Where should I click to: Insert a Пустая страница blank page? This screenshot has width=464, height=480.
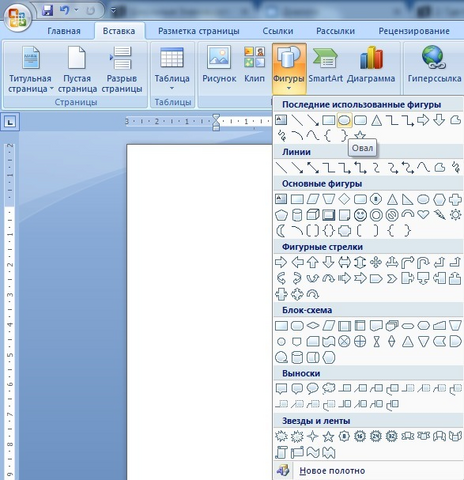77,69
